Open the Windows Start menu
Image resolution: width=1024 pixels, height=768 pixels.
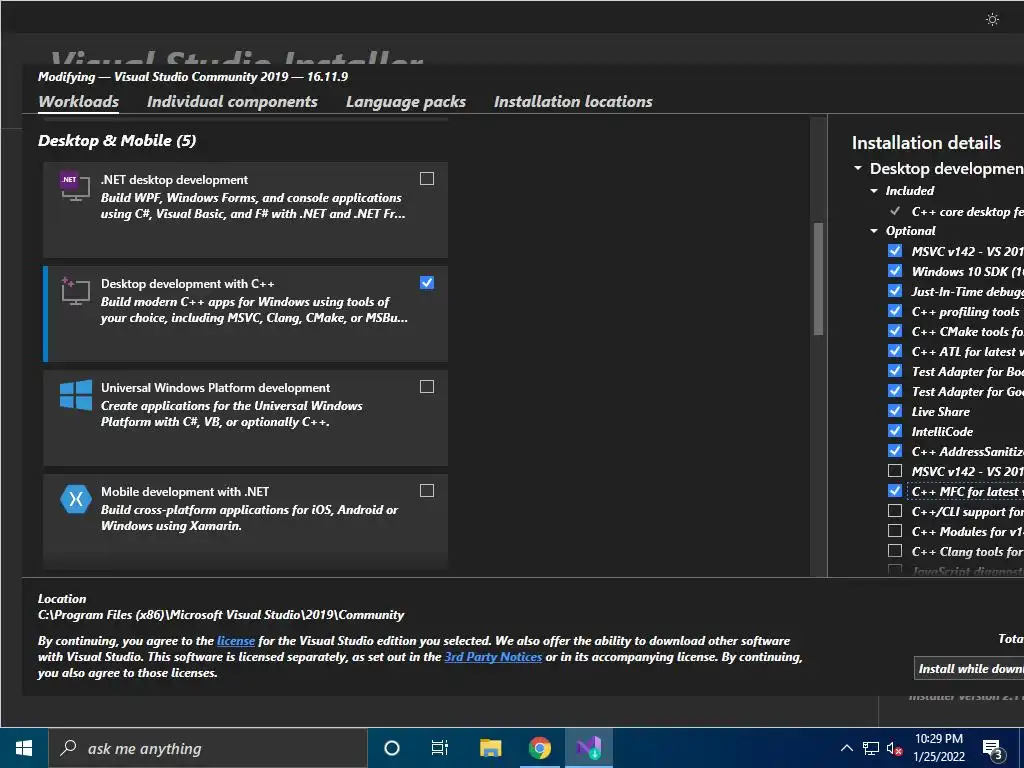tap(24, 748)
